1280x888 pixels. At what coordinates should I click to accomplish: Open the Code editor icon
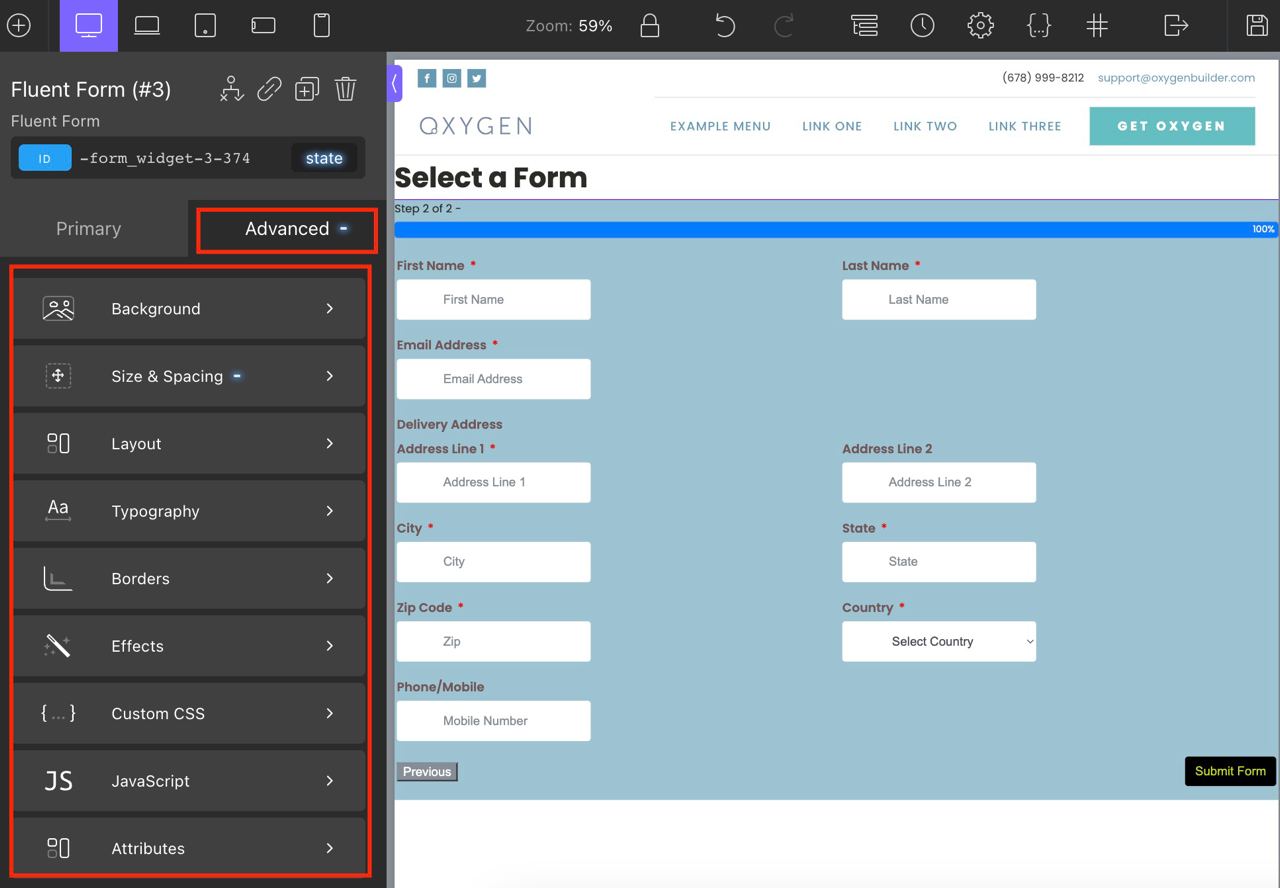[1039, 26]
